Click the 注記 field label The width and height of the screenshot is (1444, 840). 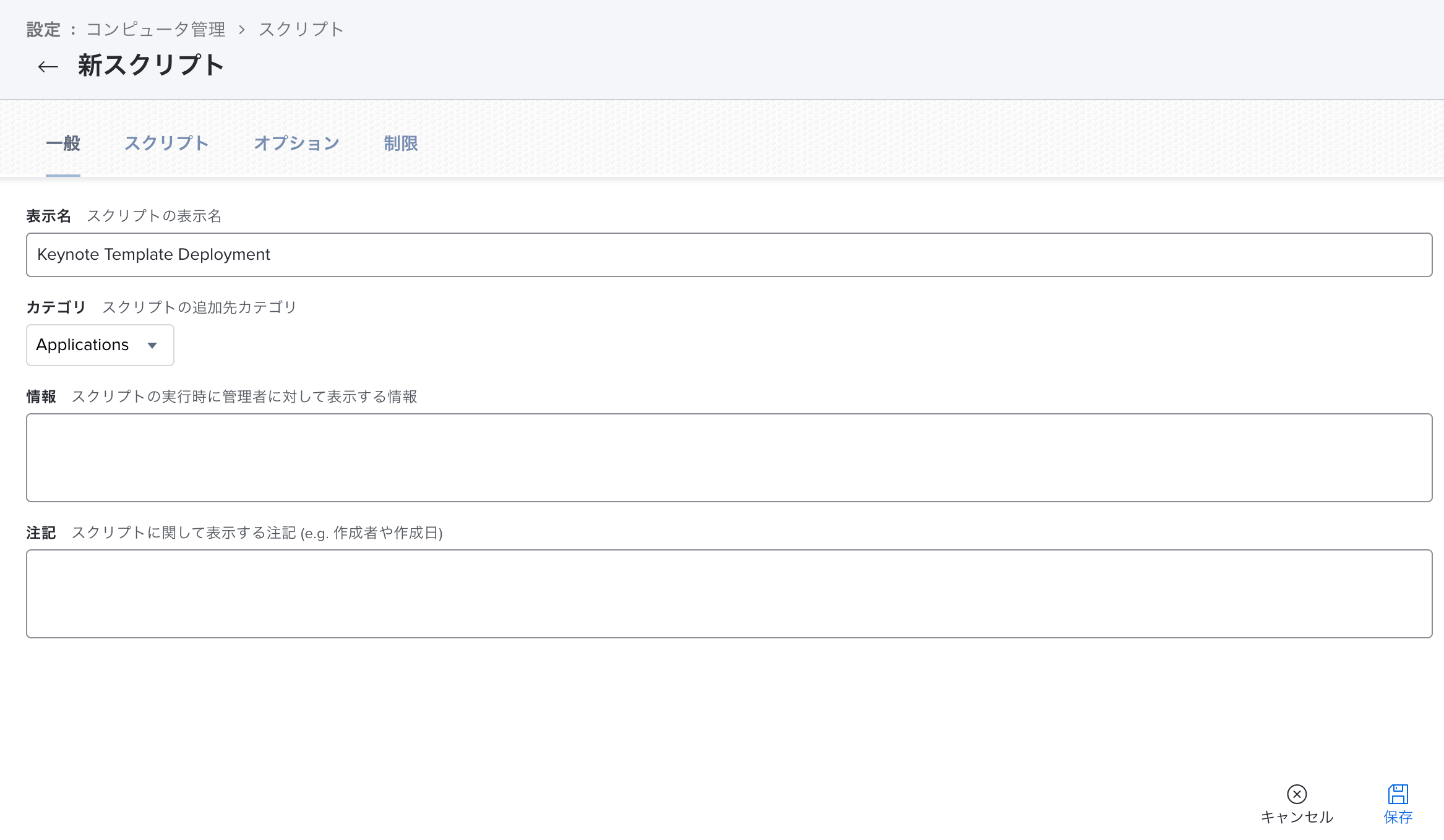[x=41, y=533]
